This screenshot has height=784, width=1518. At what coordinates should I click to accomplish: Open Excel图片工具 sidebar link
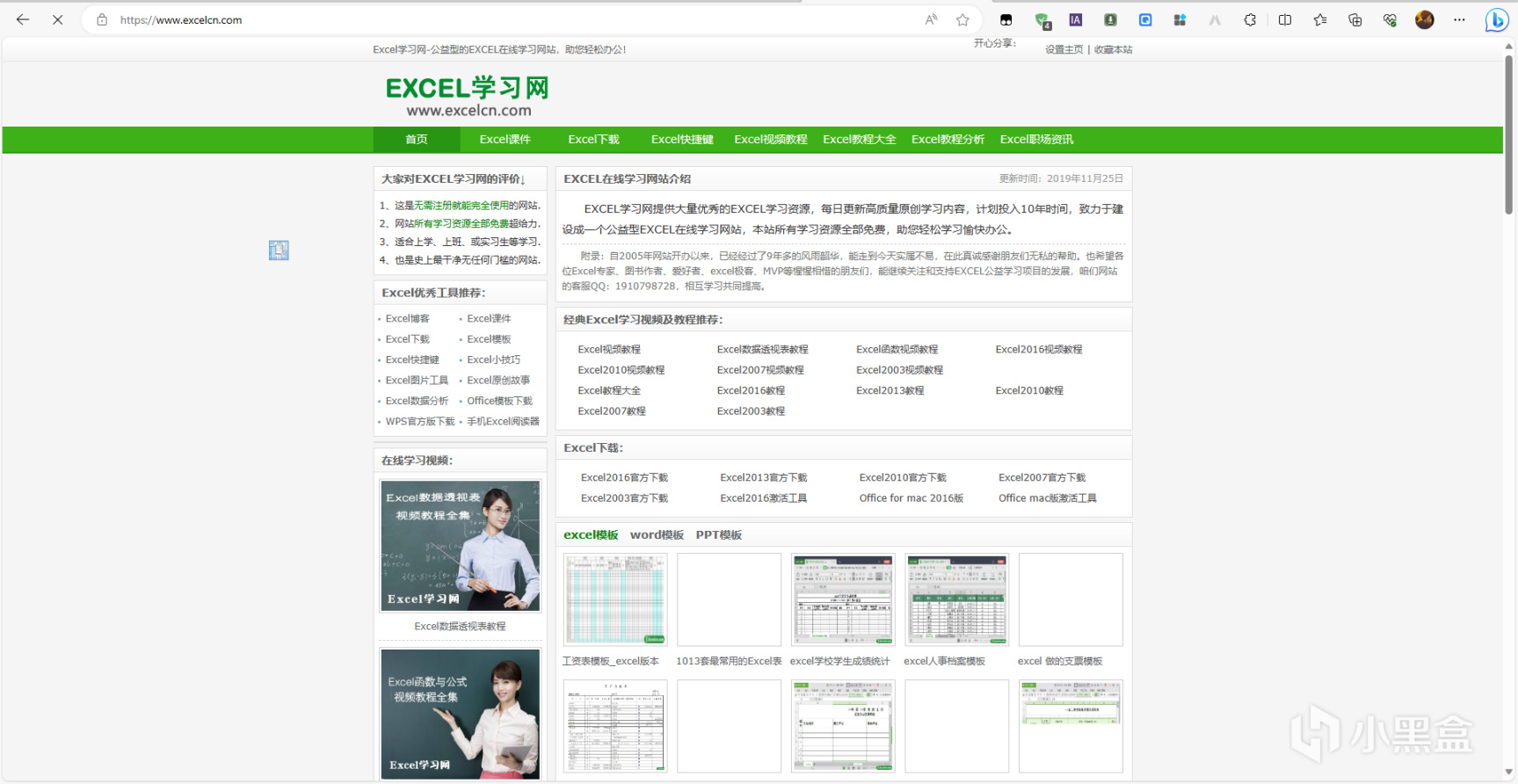point(417,381)
